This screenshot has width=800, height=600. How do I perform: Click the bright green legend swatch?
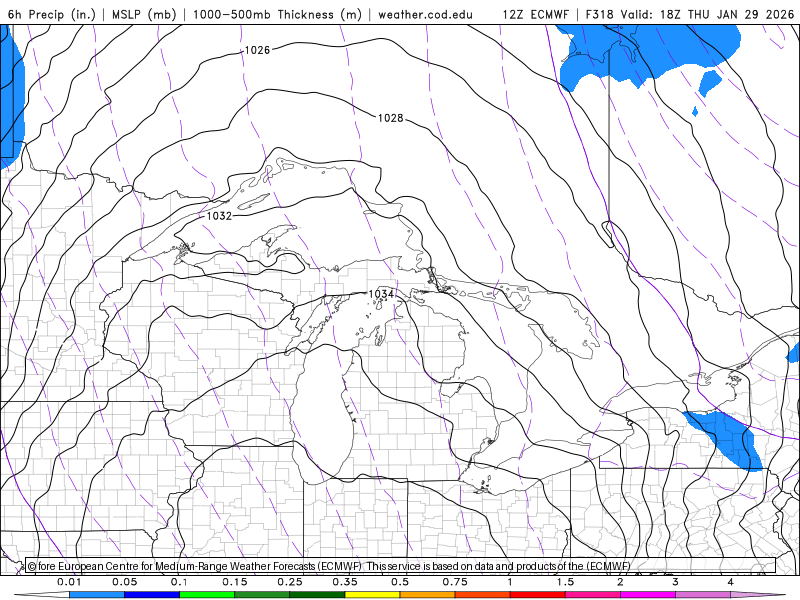pos(207,595)
